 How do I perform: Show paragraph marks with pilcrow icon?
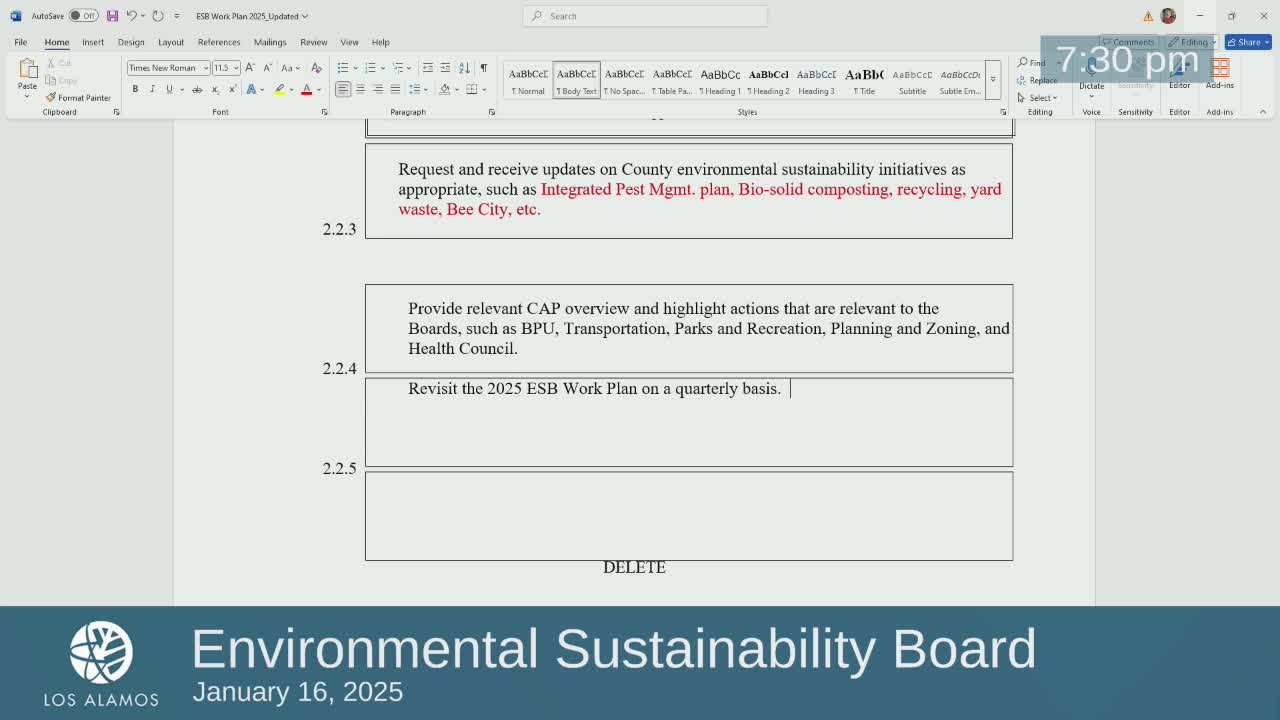click(x=484, y=68)
